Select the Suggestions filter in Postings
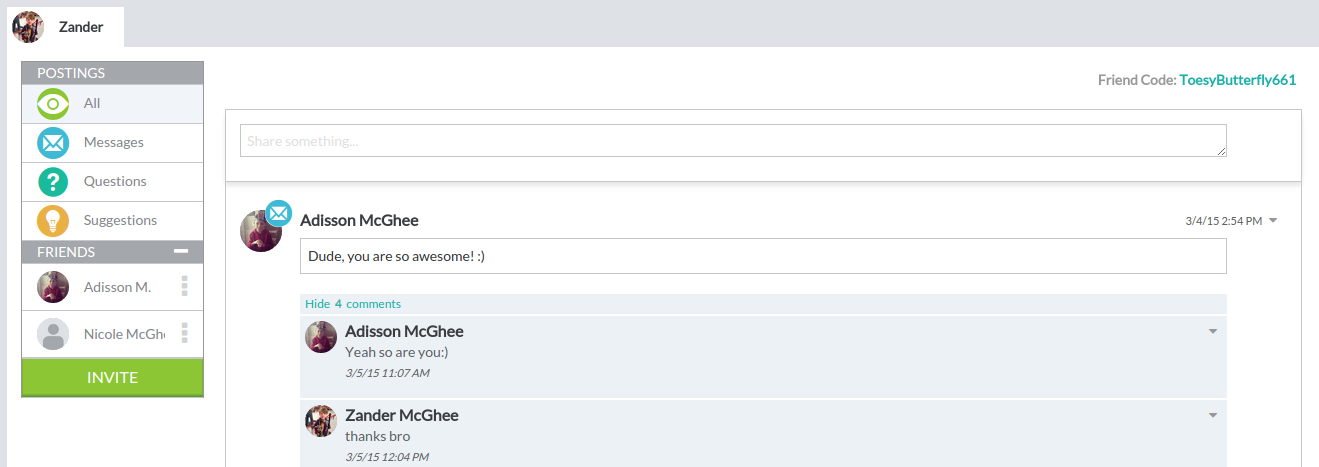 120,221
